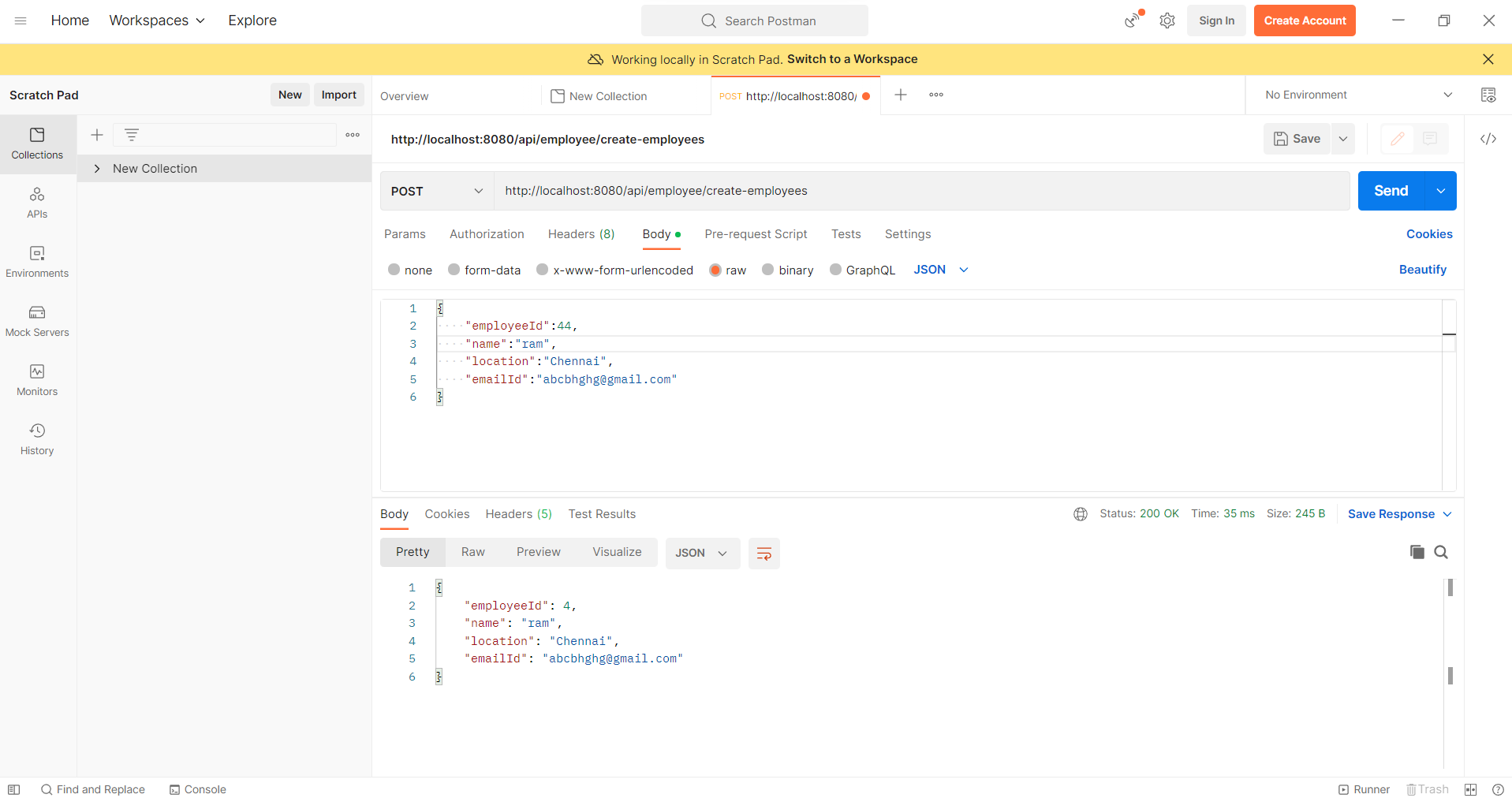Switch to the Authorization tab
The height and width of the screenshot is (798, 1512).
pyautogui.click(x=487, y=234)
